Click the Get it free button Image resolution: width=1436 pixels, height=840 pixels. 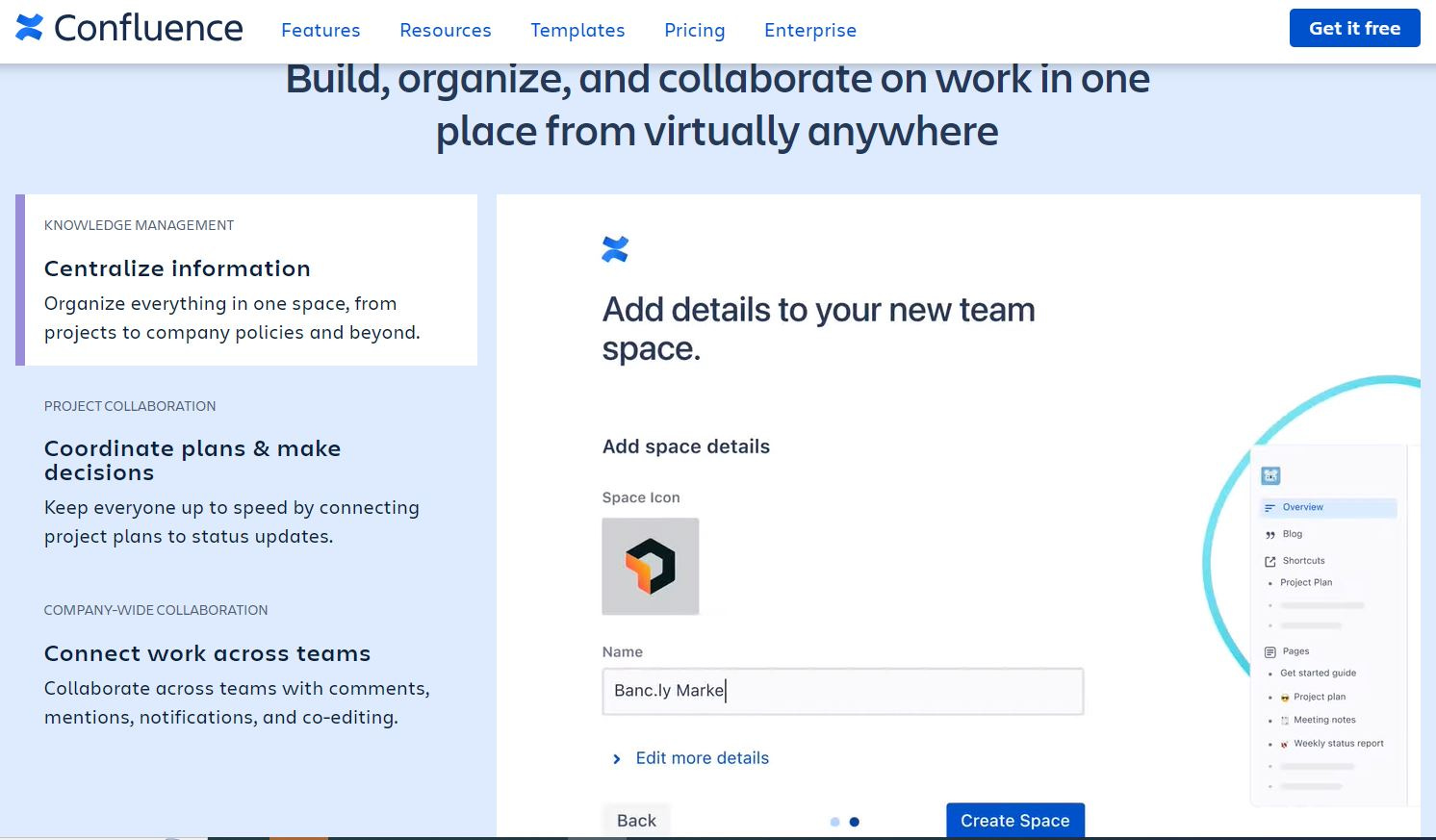(x=1354, y=28)
